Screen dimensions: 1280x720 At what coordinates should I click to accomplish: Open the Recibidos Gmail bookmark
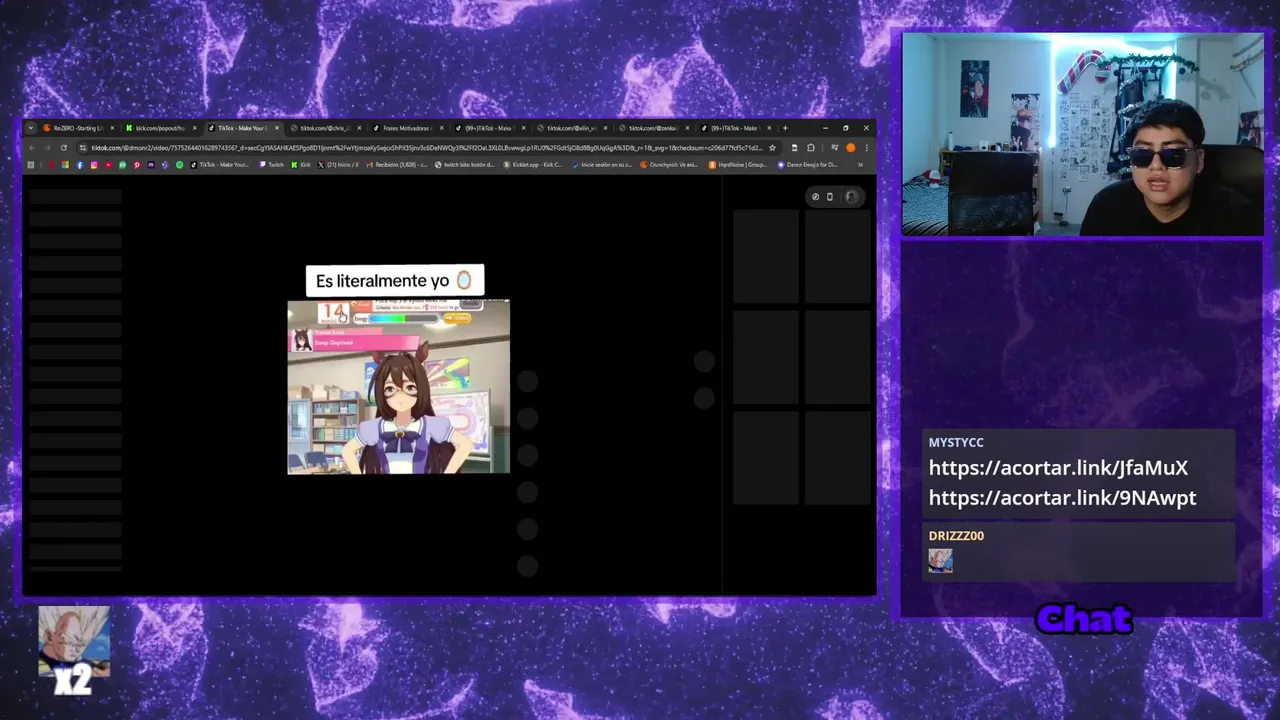coord(397,164)
